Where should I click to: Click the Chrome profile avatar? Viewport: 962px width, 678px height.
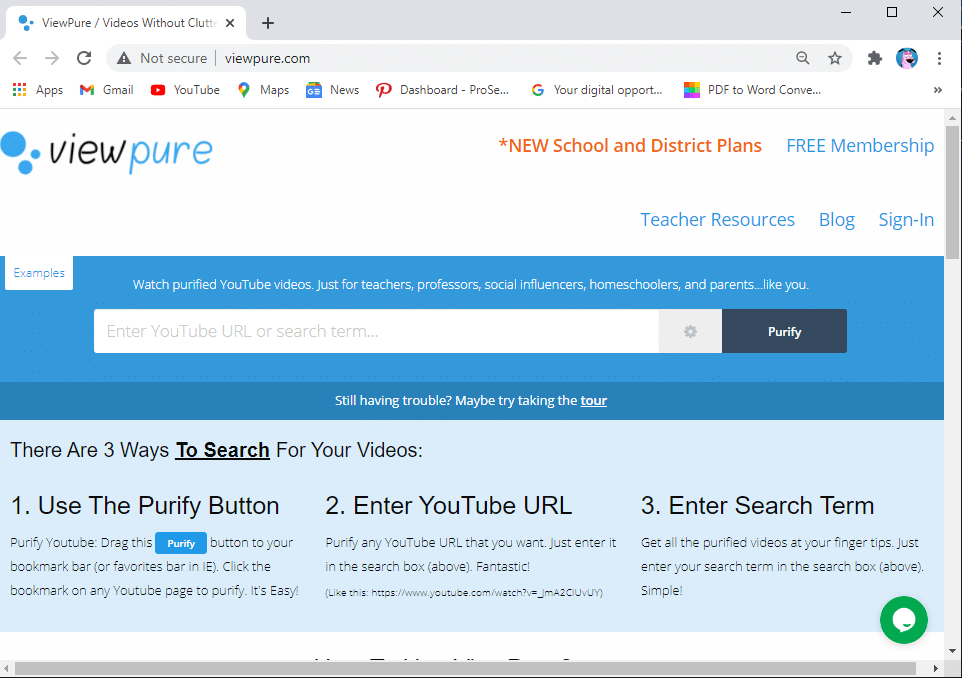pyautogui.click(x=907, y=58)
